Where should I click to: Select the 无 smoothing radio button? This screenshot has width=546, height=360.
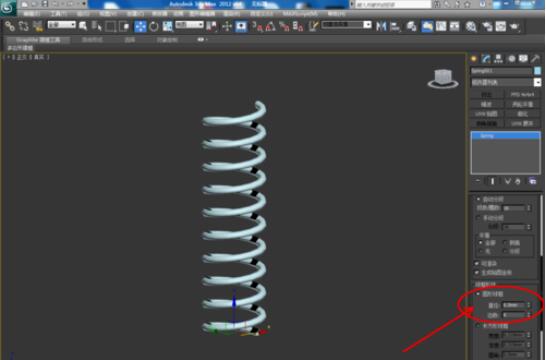coord(480,251)
